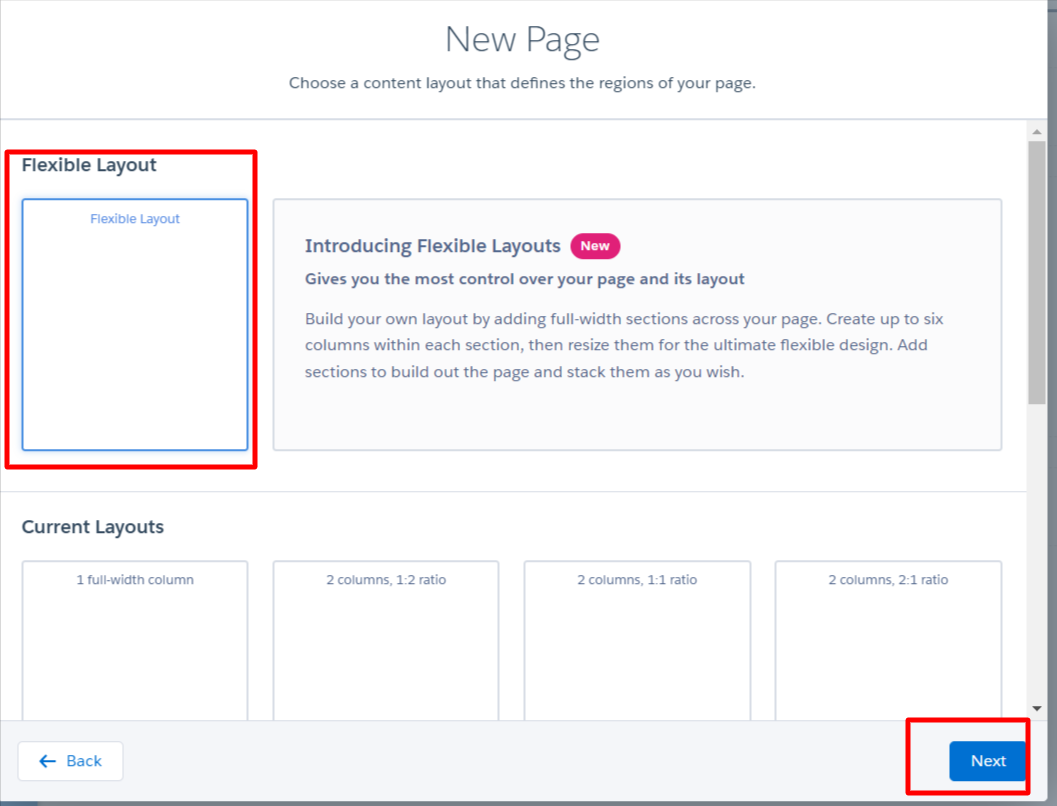Click the Introducing Flexible Layouts heading
The width and height of the screenshot is (1057, 806).
point(432,246)
